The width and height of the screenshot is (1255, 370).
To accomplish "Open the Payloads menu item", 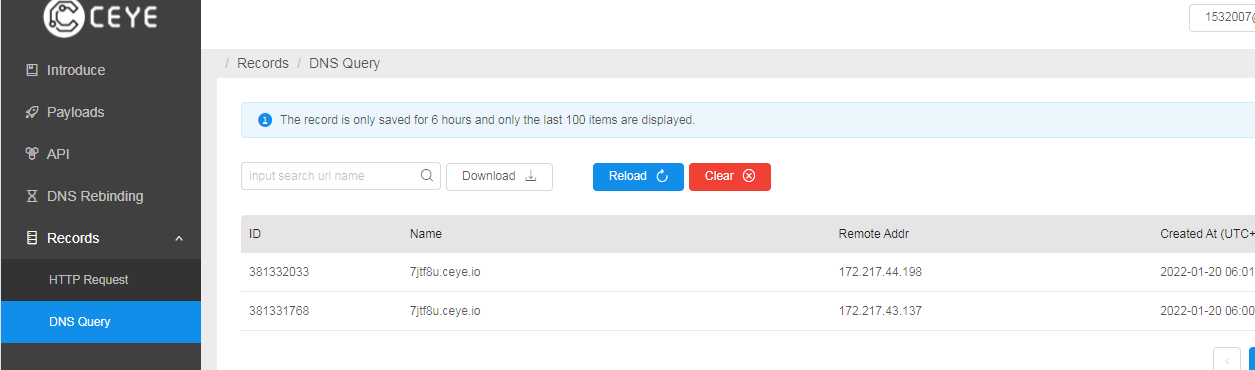I will click(x=100, y=112).
